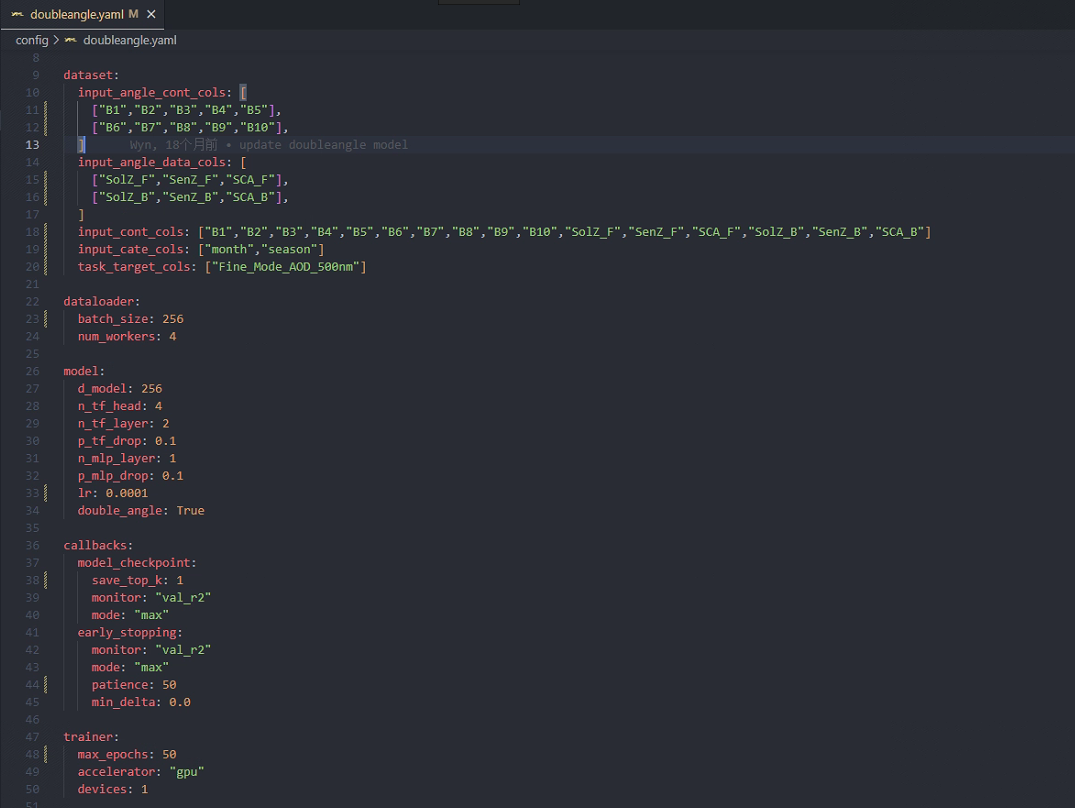Image resolution: width=1075 pixels, height=808 pixels.
Task: Click the 'input_cate_cols' key
Action: pyautogui.click(x=130, y=249)
